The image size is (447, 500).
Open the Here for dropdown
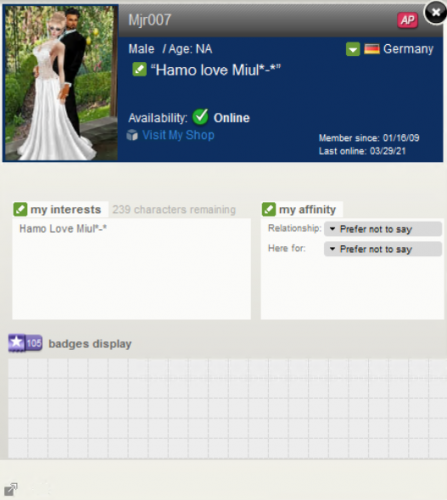pyautogui.click(x=383, y=249)
